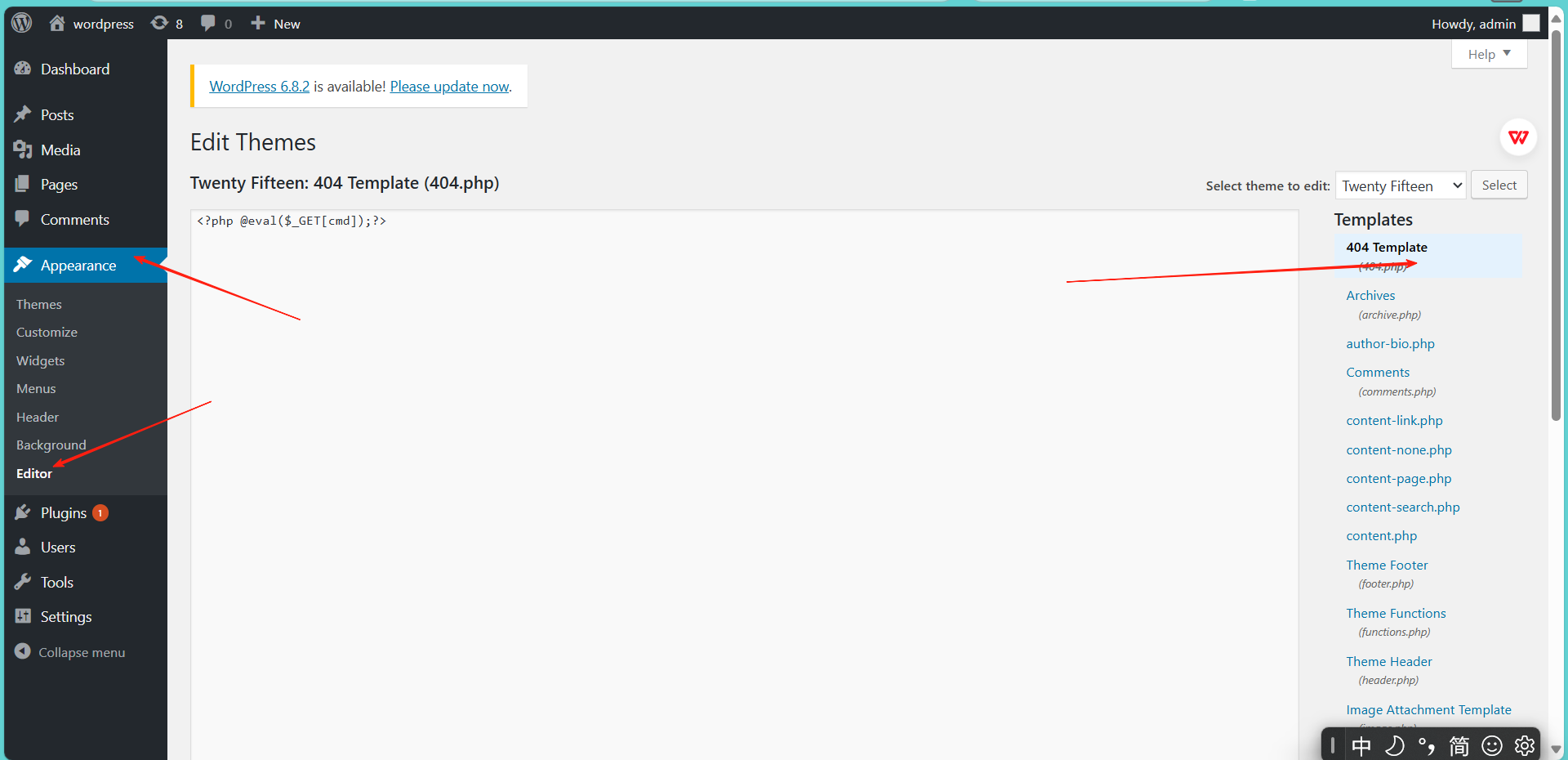The image size is (1568, 760).
Task: Click the page vertical scrollbar
Action: 1556,225
